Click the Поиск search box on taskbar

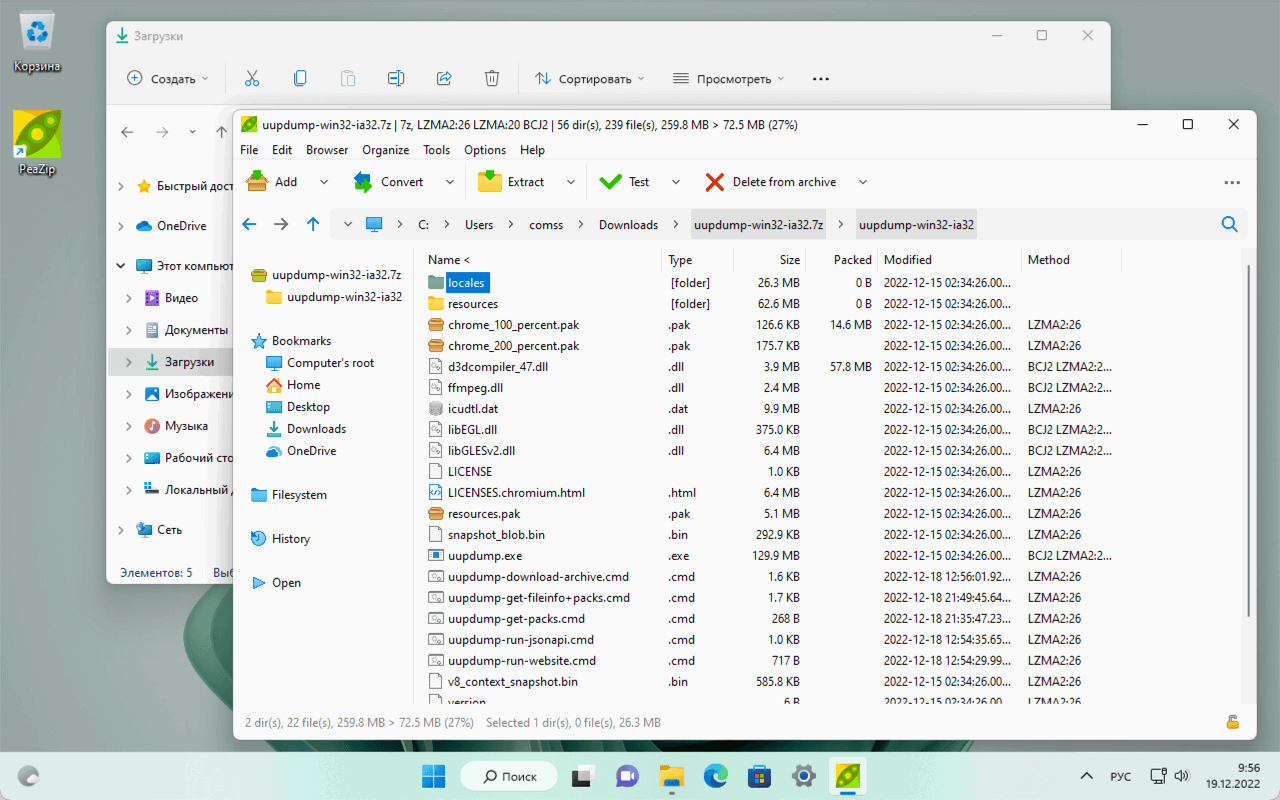(x=509, y=776)
